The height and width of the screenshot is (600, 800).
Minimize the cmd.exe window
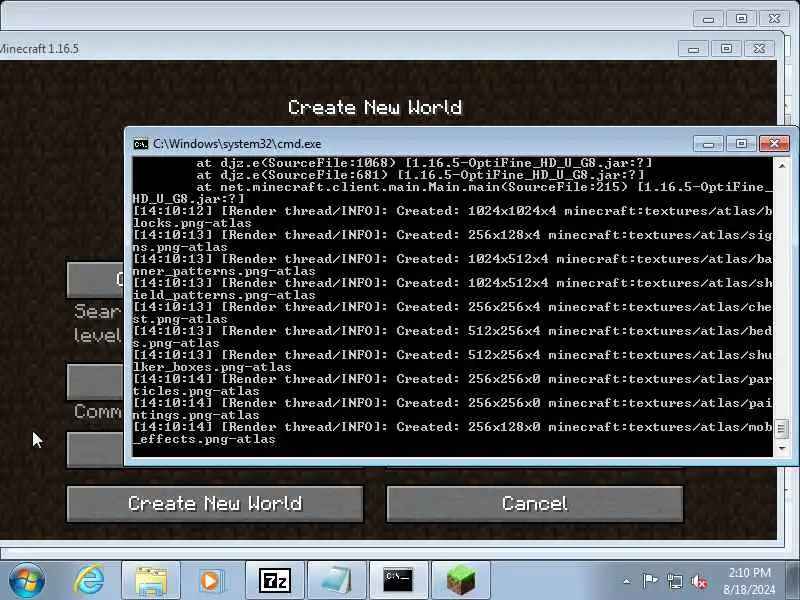708,144
